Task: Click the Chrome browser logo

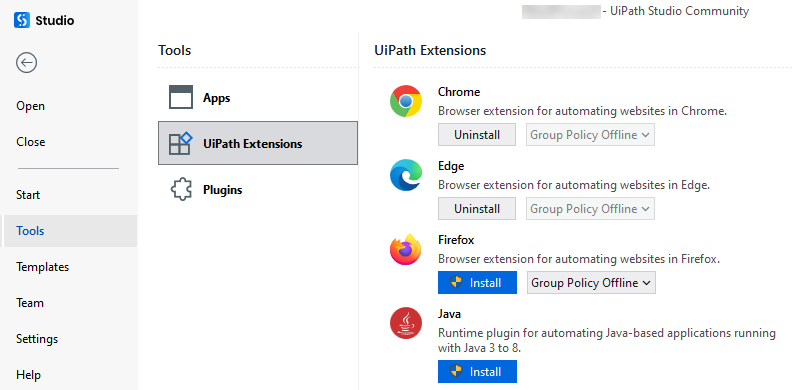Action: point(406,101)
